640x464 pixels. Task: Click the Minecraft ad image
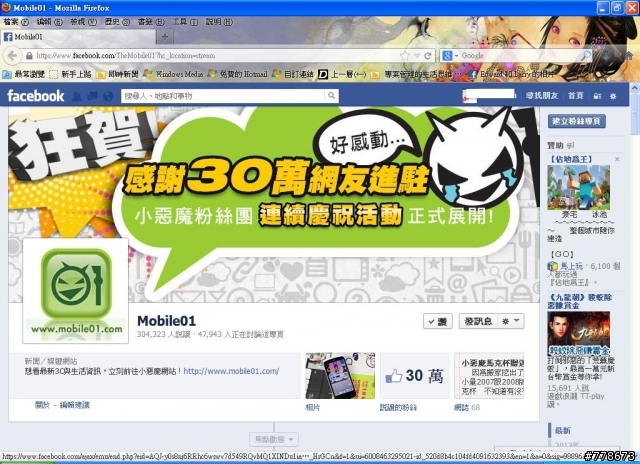pyautogui.click(x=578, y=187)
